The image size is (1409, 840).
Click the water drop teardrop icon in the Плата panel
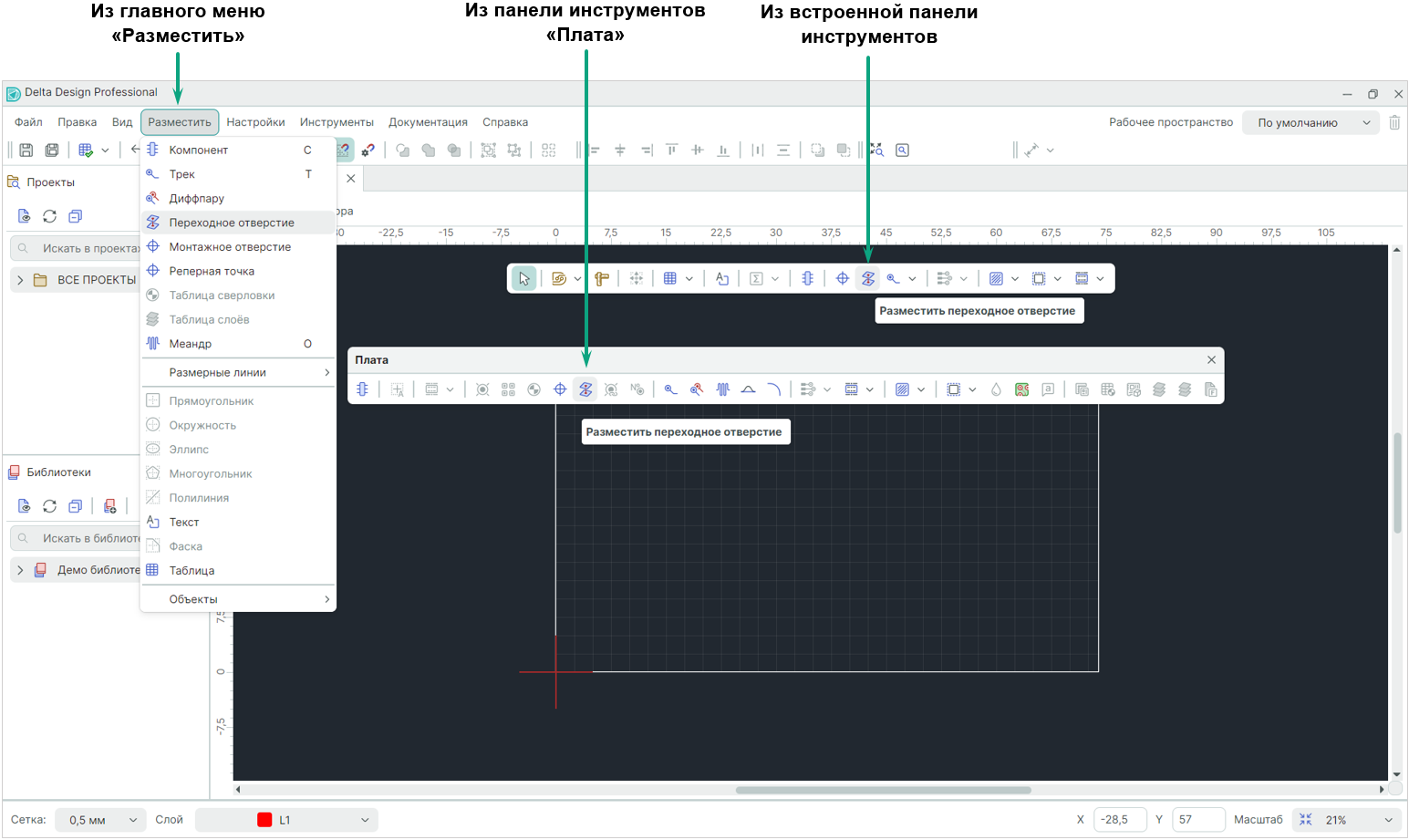pos(996,389)
